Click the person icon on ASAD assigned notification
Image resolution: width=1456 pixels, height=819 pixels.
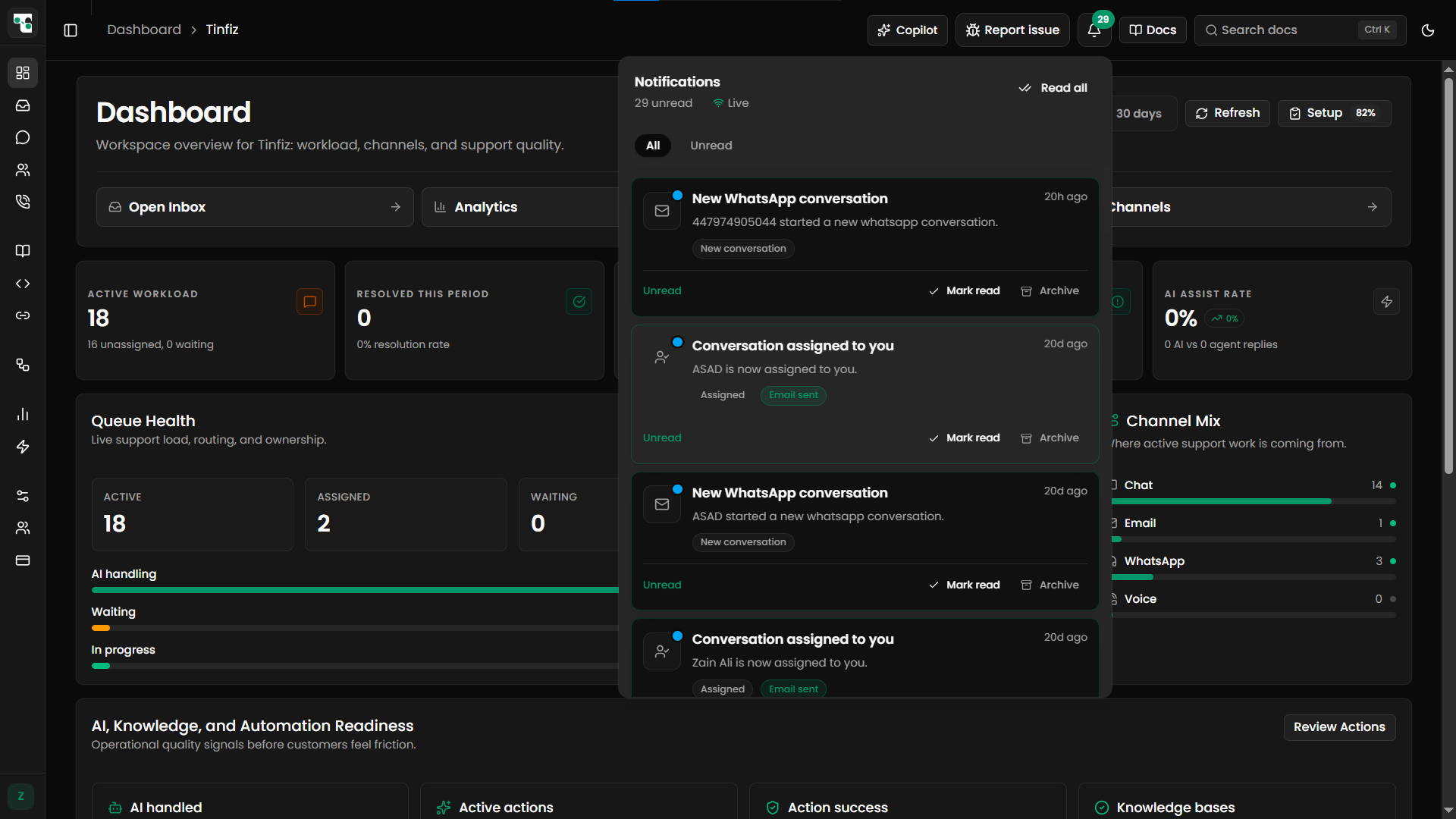pyautogui.click(x=662, y=357)
